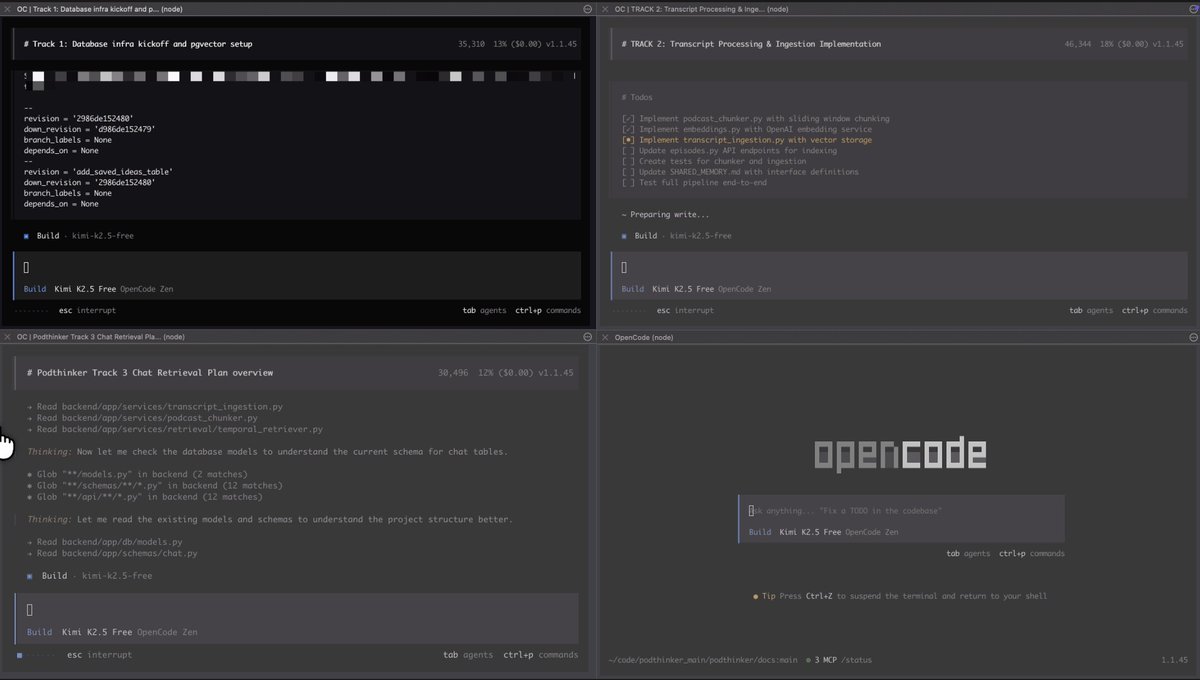The width and height of the screenshot is (1200, 680).
Task: Click 'Kimi K2.5 Free' model label in TRACK 2 pane
Action: (x=683, y=289)
